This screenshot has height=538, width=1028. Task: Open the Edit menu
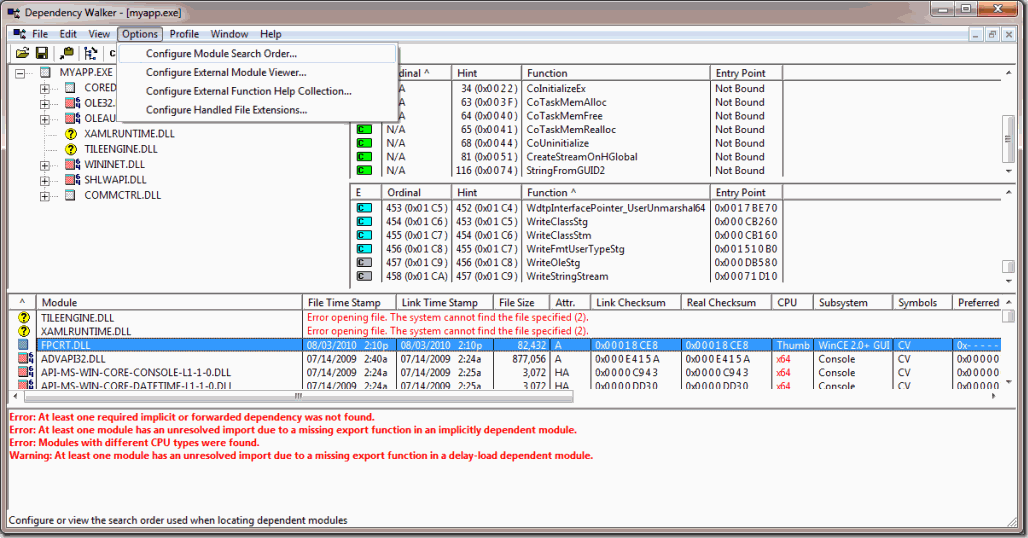pyautogui.click(x=68, y=34)
